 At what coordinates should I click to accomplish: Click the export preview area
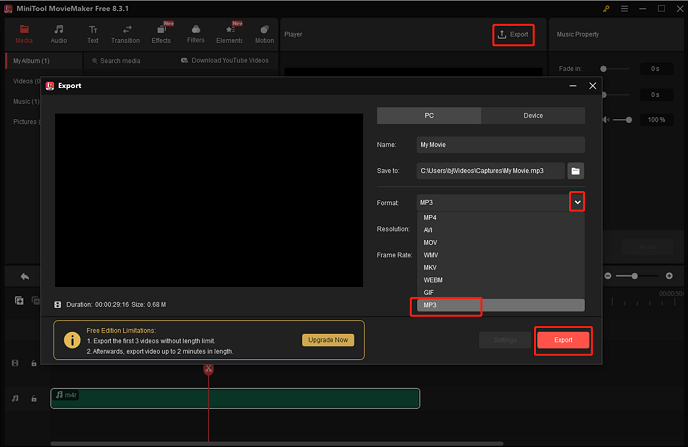[x=209, y=200]
